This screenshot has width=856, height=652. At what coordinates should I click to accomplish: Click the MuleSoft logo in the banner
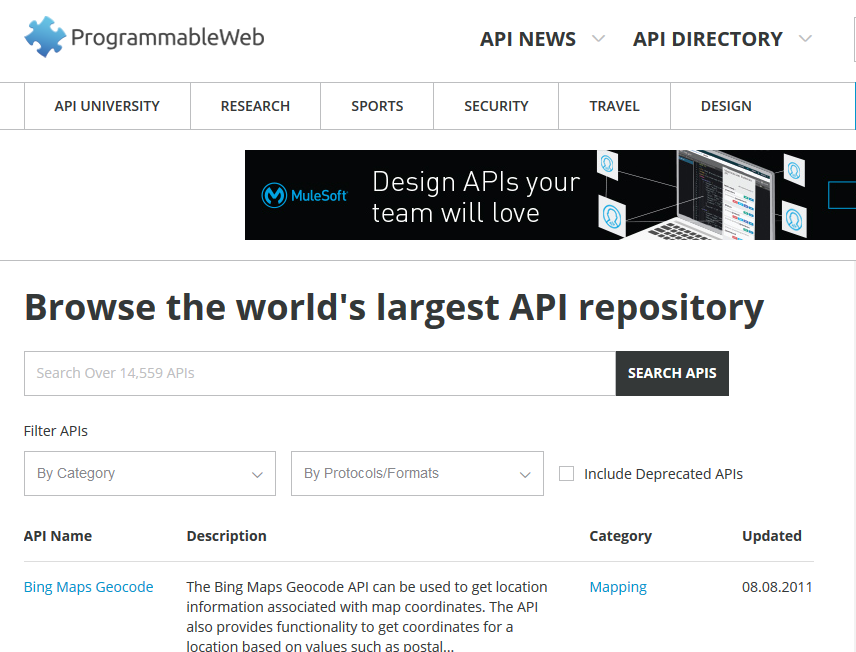click(305, 195)
